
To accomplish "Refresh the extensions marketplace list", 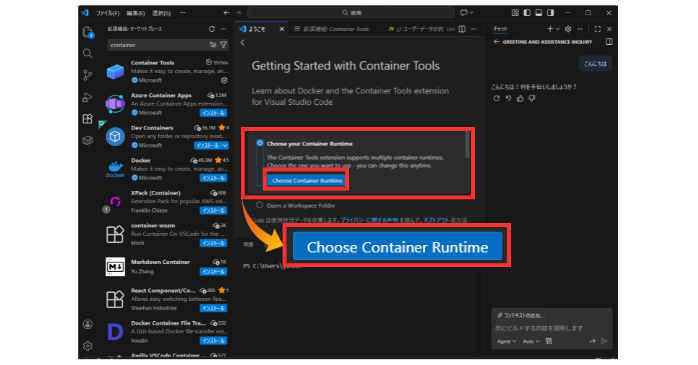I will tap(211, 29).
